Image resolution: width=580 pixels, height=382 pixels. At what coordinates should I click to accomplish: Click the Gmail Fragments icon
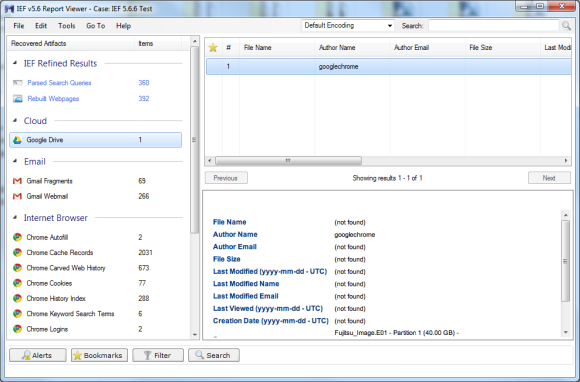[x=17, y=181]
